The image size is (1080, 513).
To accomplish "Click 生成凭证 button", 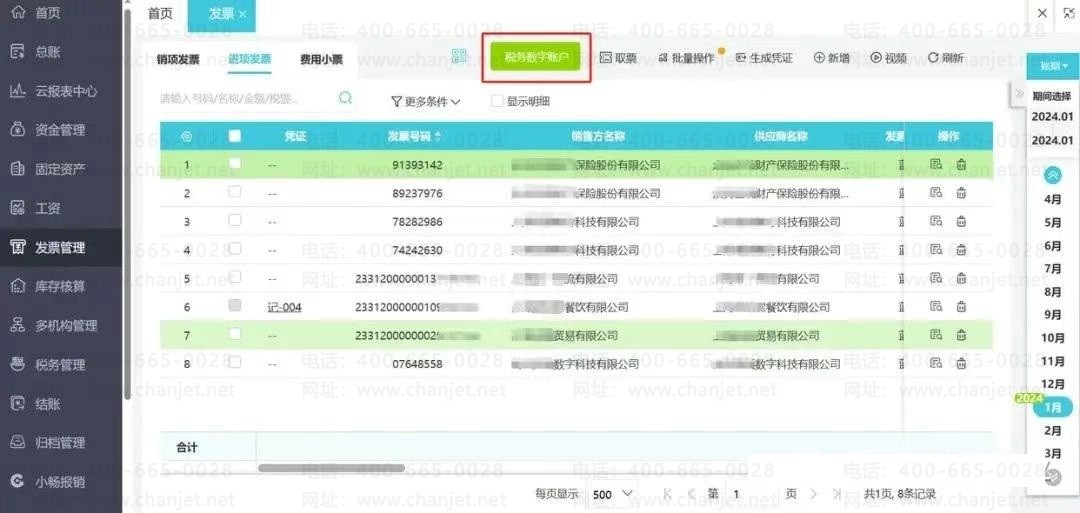I will click(x=764, y=59).
